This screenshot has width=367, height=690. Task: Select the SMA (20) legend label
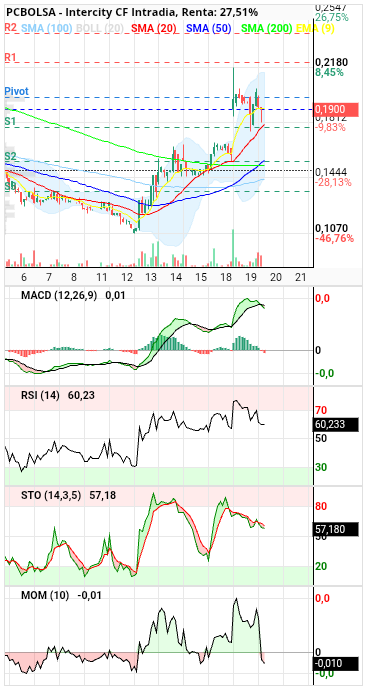(154, 28)
